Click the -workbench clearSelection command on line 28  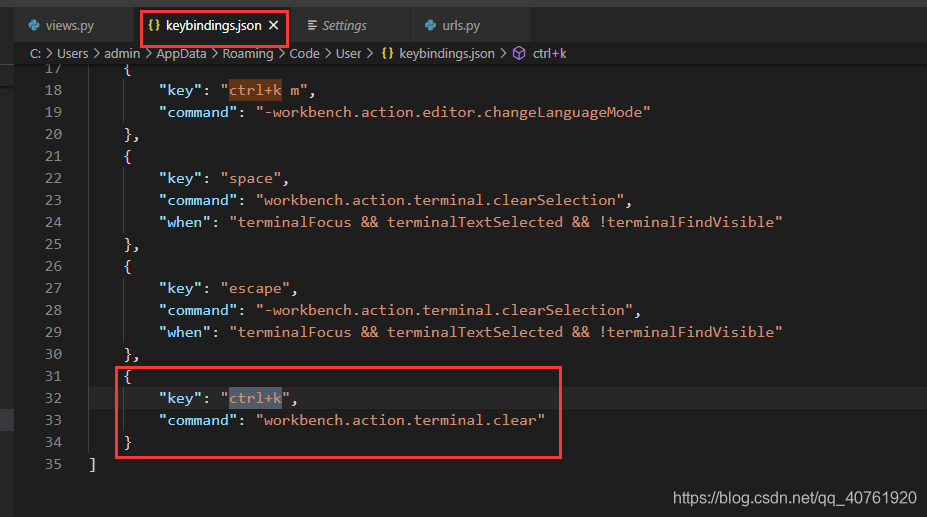[445, 311]
